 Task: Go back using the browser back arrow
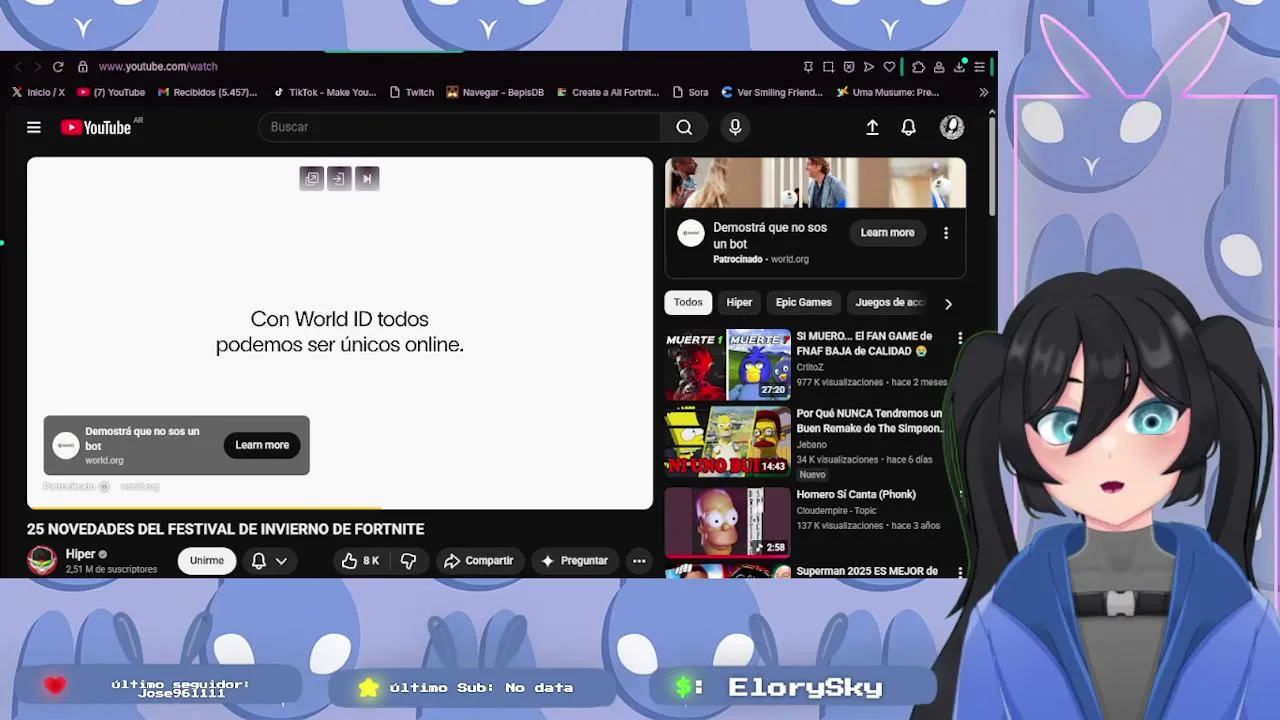click(18, 67)
